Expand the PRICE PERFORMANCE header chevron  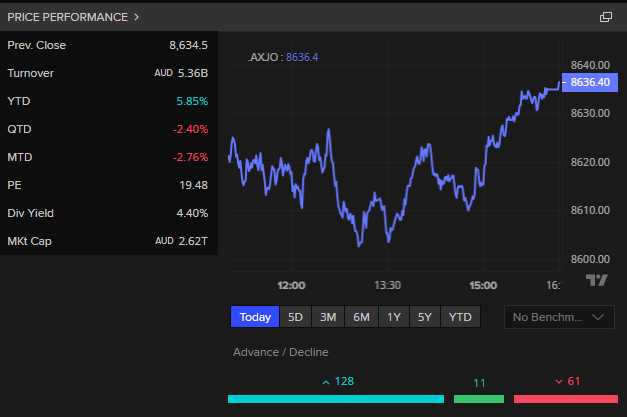coord(136,17)
